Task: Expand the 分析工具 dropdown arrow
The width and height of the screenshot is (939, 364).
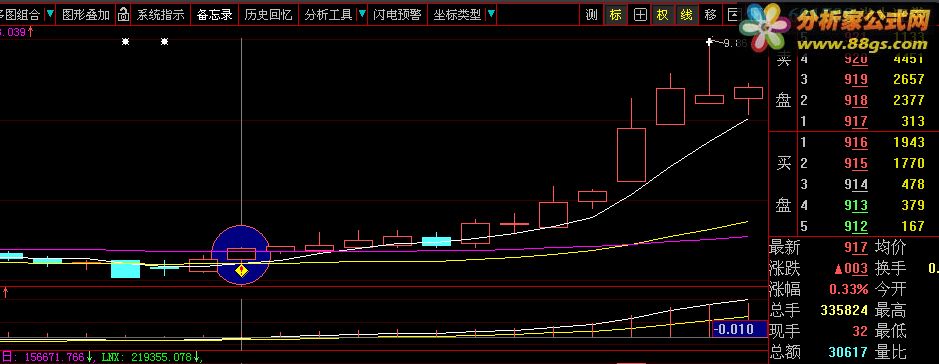Action: pyautogui.click(x=362, y=14)
